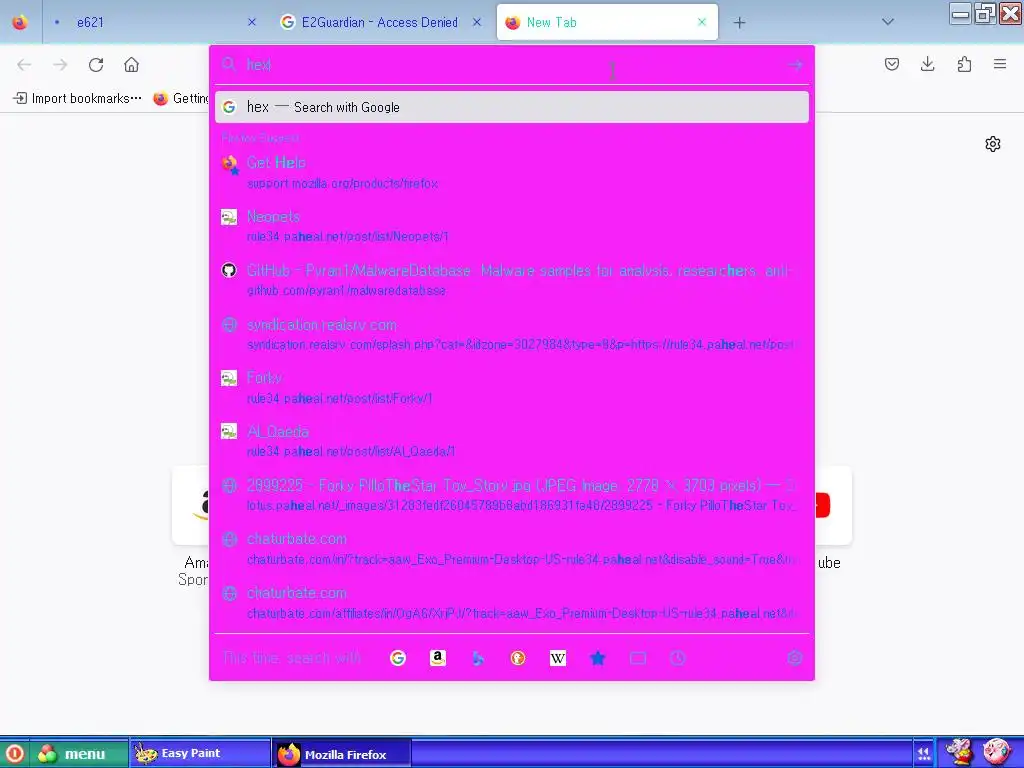Close the e621 tab
This screenshot has width=1024, height=768.
pos(252,22)
